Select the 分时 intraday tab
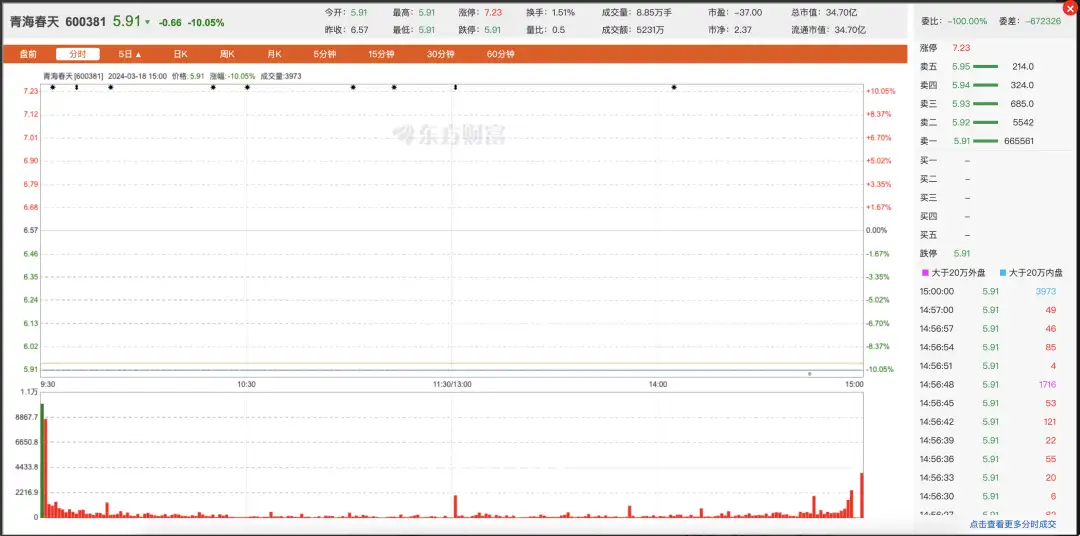Image resolution: width=1080 pixels, height=536 pixels. 78,54
